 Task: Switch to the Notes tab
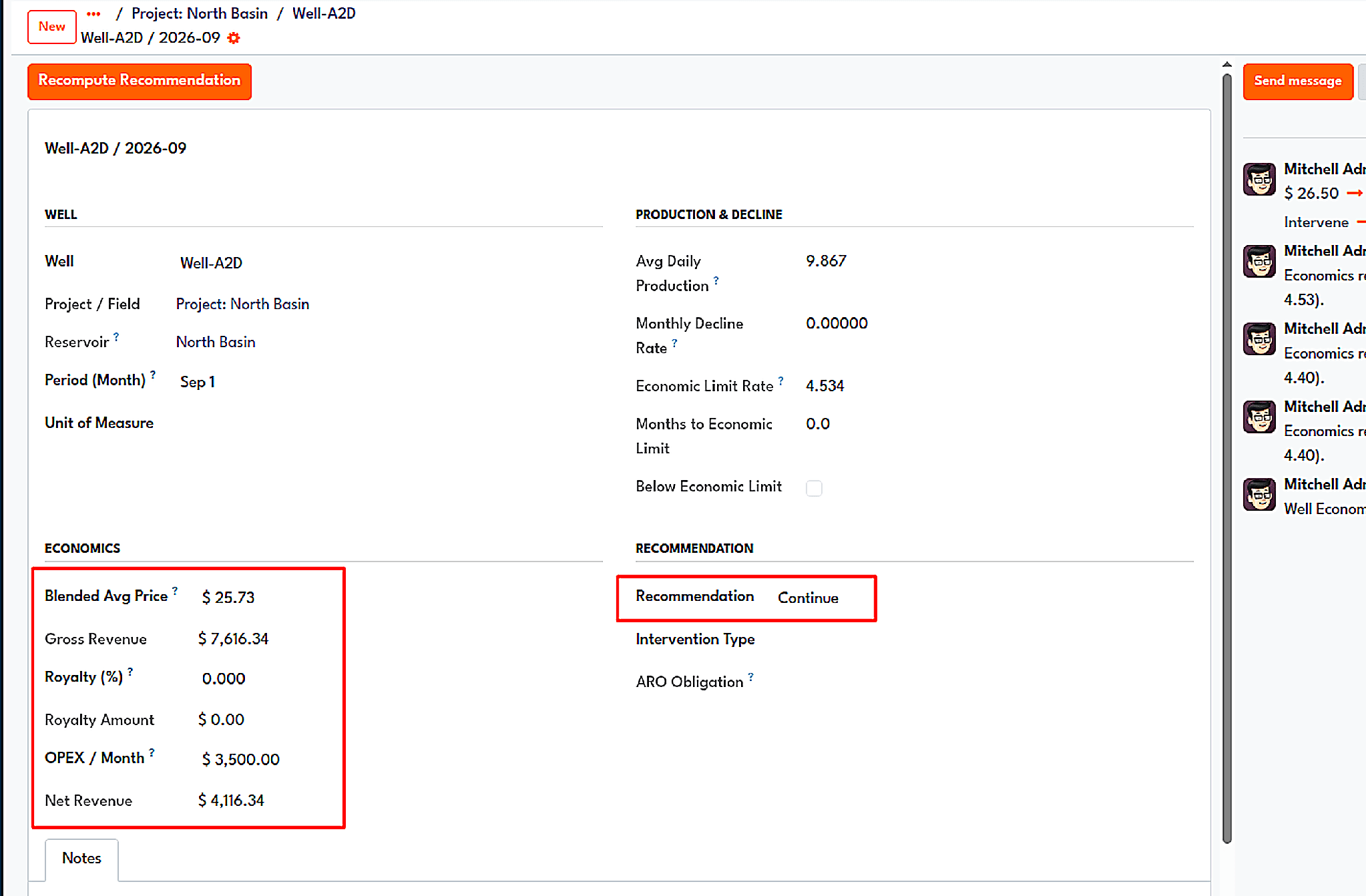tap(81, 859)
